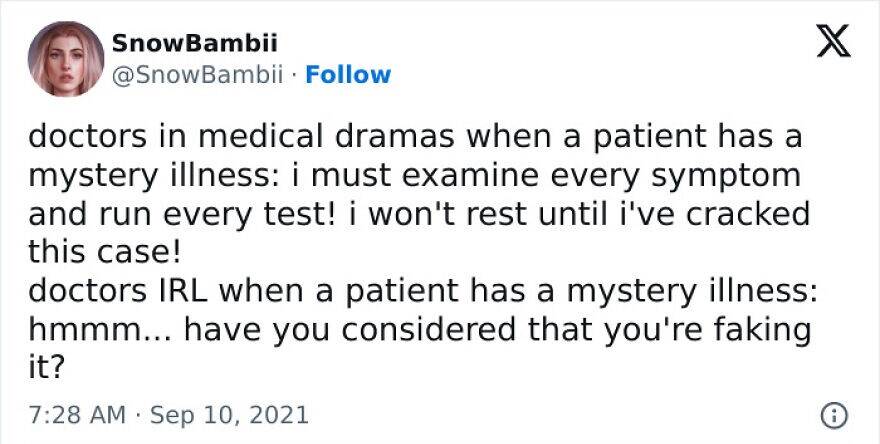880x444 pixels.
Task: Click SnowBambii's profile avatar
Action: click(x=66, y=59)
